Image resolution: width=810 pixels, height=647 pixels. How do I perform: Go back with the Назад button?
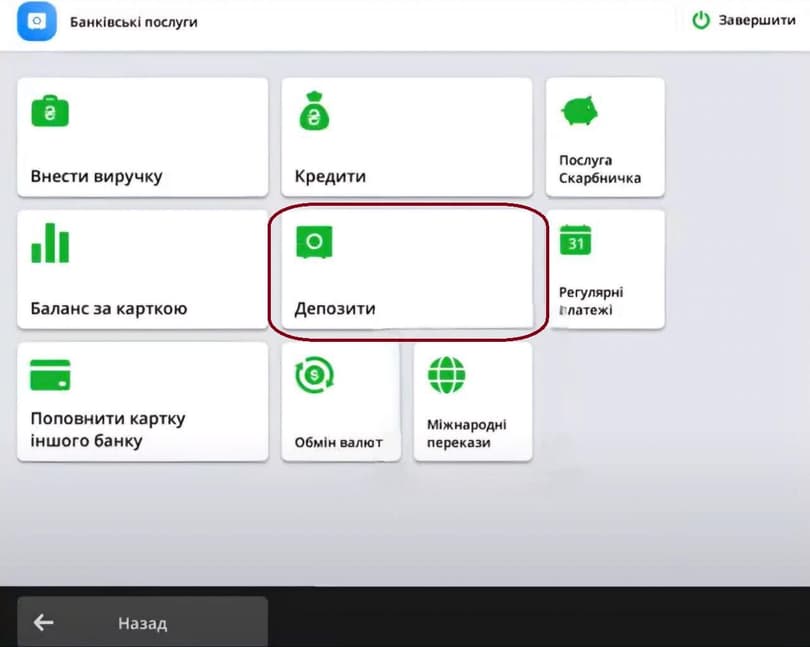[143, 622]
